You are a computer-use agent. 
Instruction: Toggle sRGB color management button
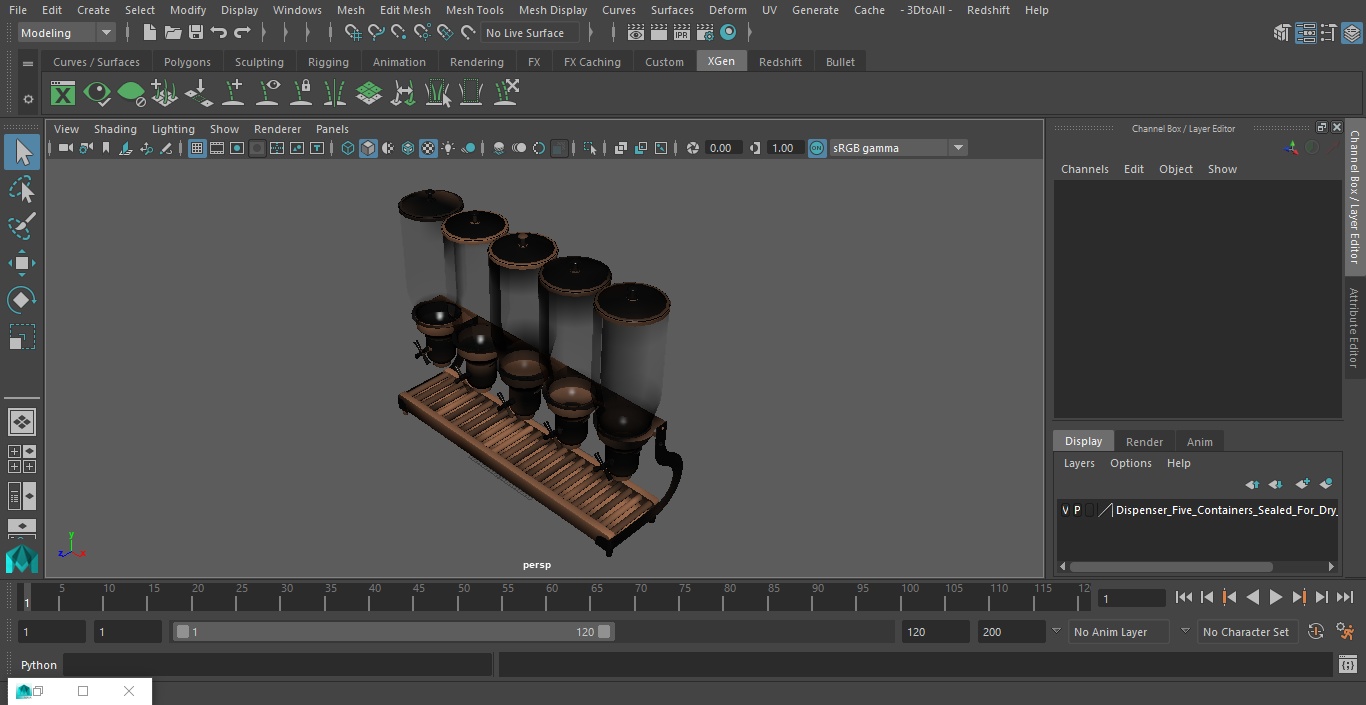[x=817, y=148]
